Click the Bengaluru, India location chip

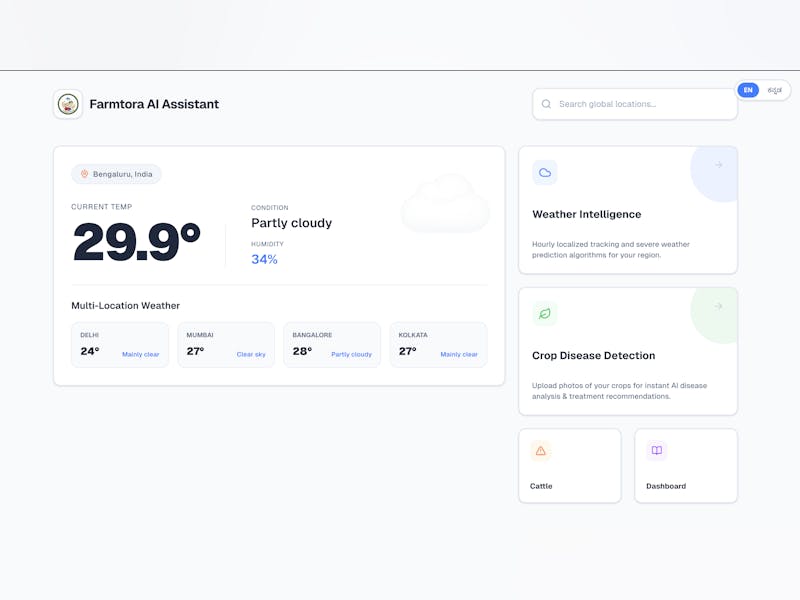[x=116, y=174]
